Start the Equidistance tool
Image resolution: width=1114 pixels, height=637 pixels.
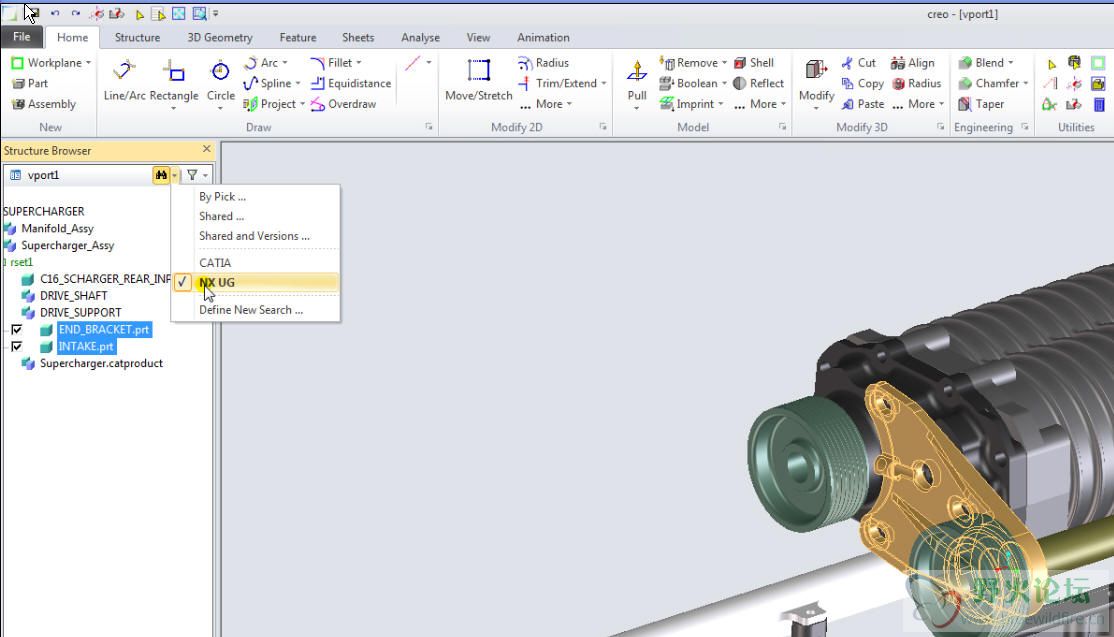pyautogui.click(x=351, y=83)
